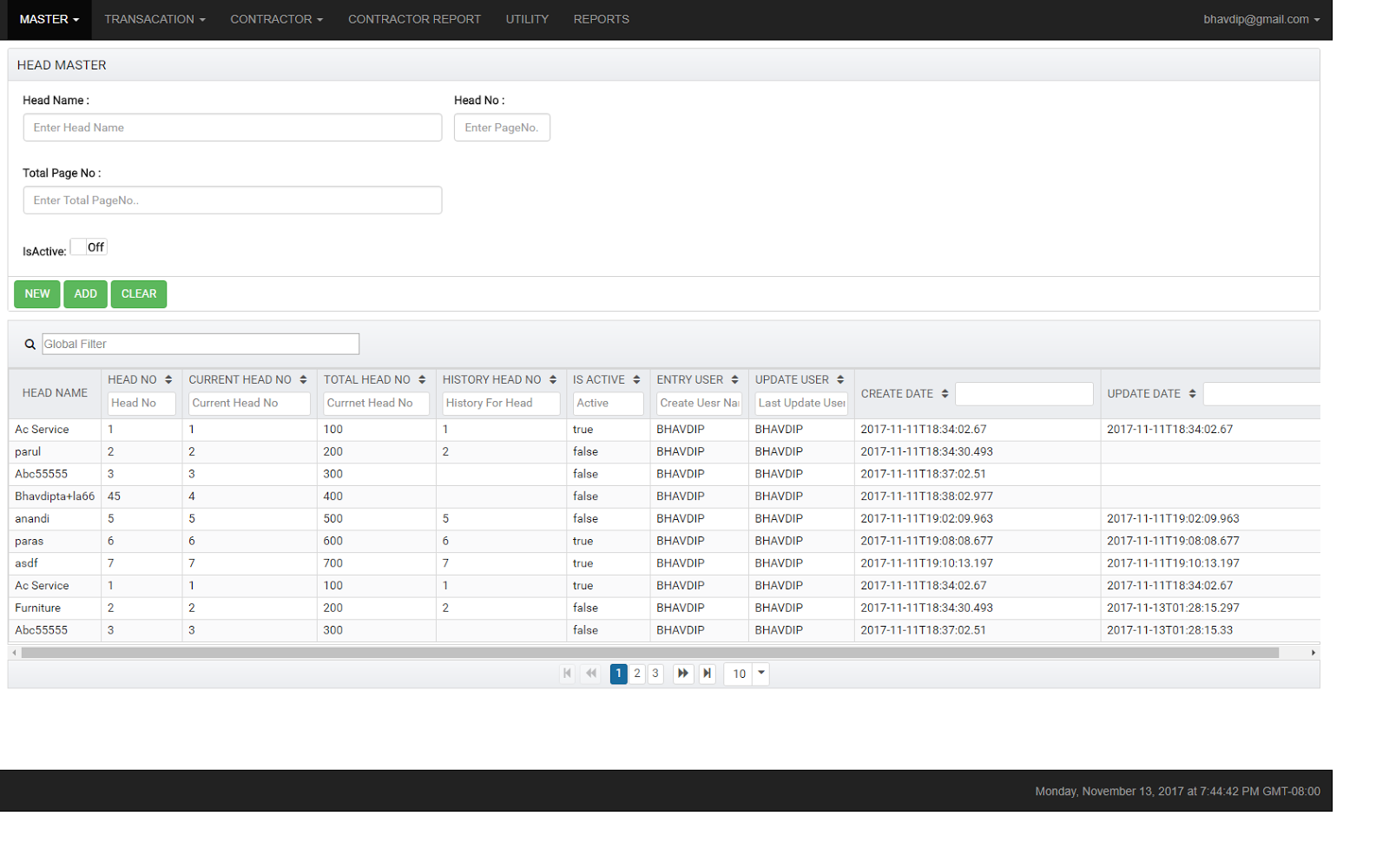Click the Global Filter search box
1389x868 pixels.
coord(201,345)
